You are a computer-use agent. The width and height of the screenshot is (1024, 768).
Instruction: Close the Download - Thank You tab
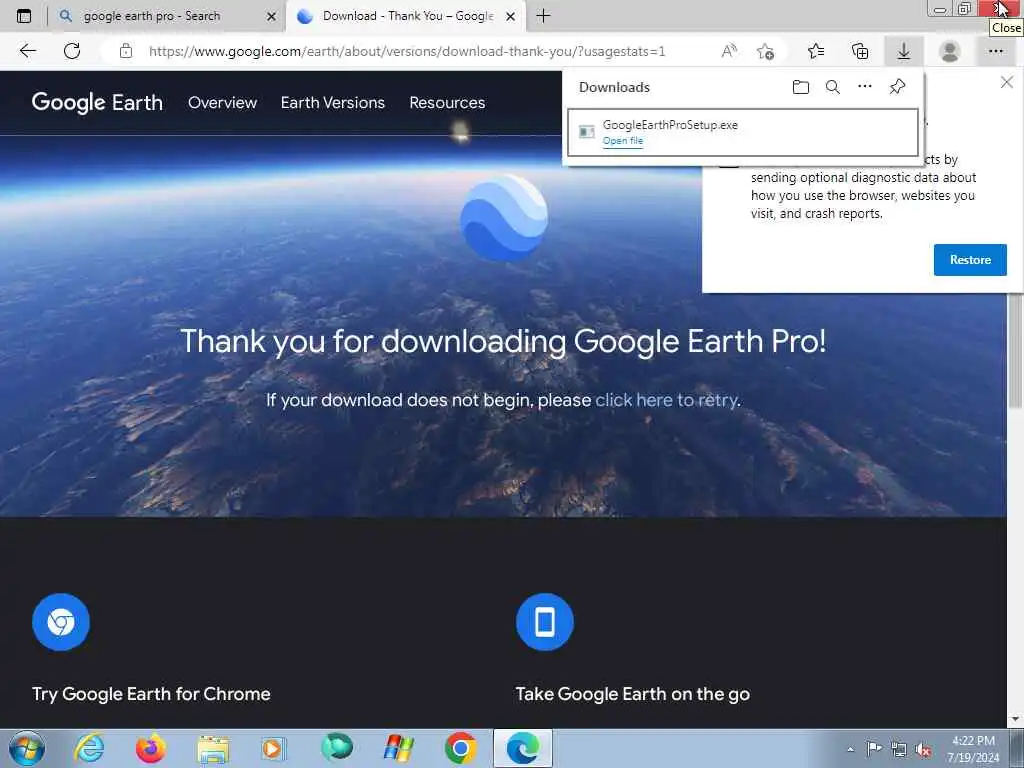511,16
